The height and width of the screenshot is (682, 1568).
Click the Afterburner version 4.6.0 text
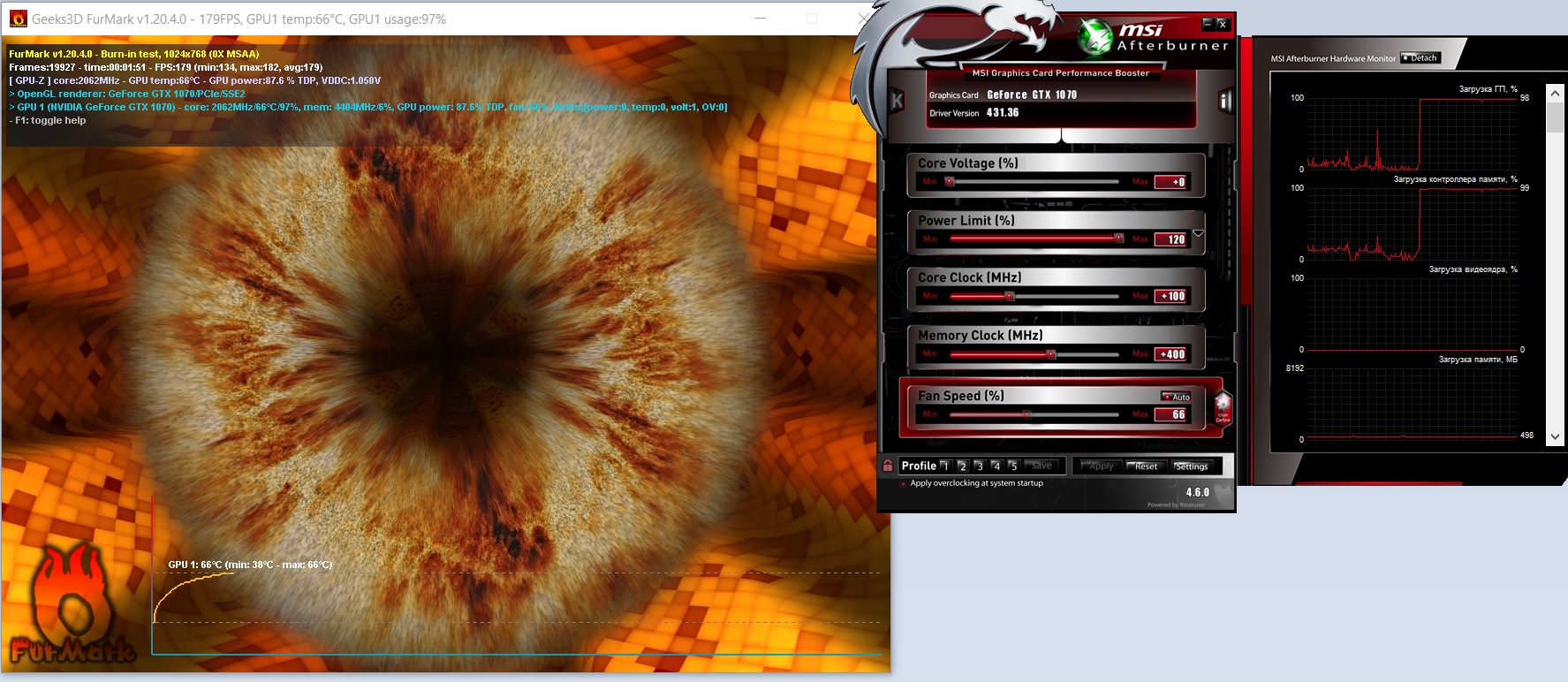(1198, 492)
